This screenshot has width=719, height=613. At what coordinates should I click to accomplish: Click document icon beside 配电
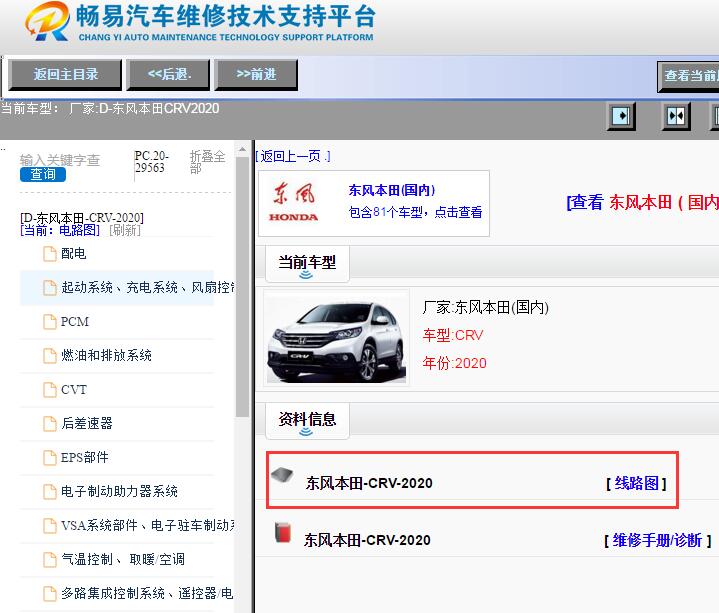tap(50, 254)
